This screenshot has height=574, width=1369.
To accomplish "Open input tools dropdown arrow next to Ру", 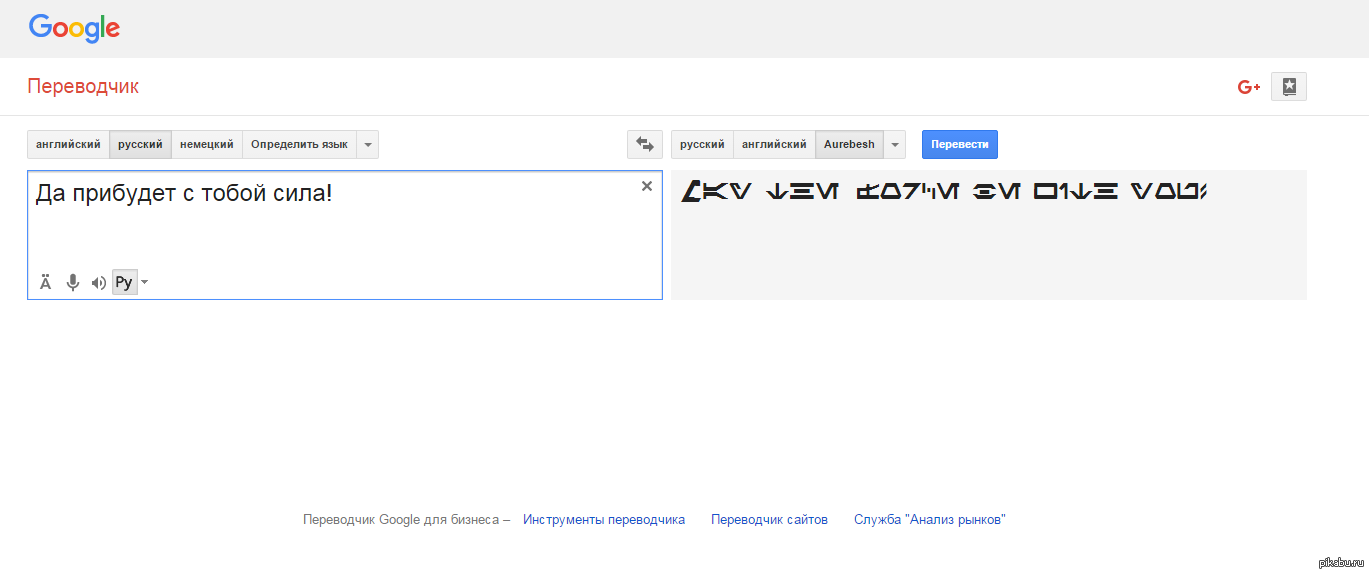I will tap(144, 283).
